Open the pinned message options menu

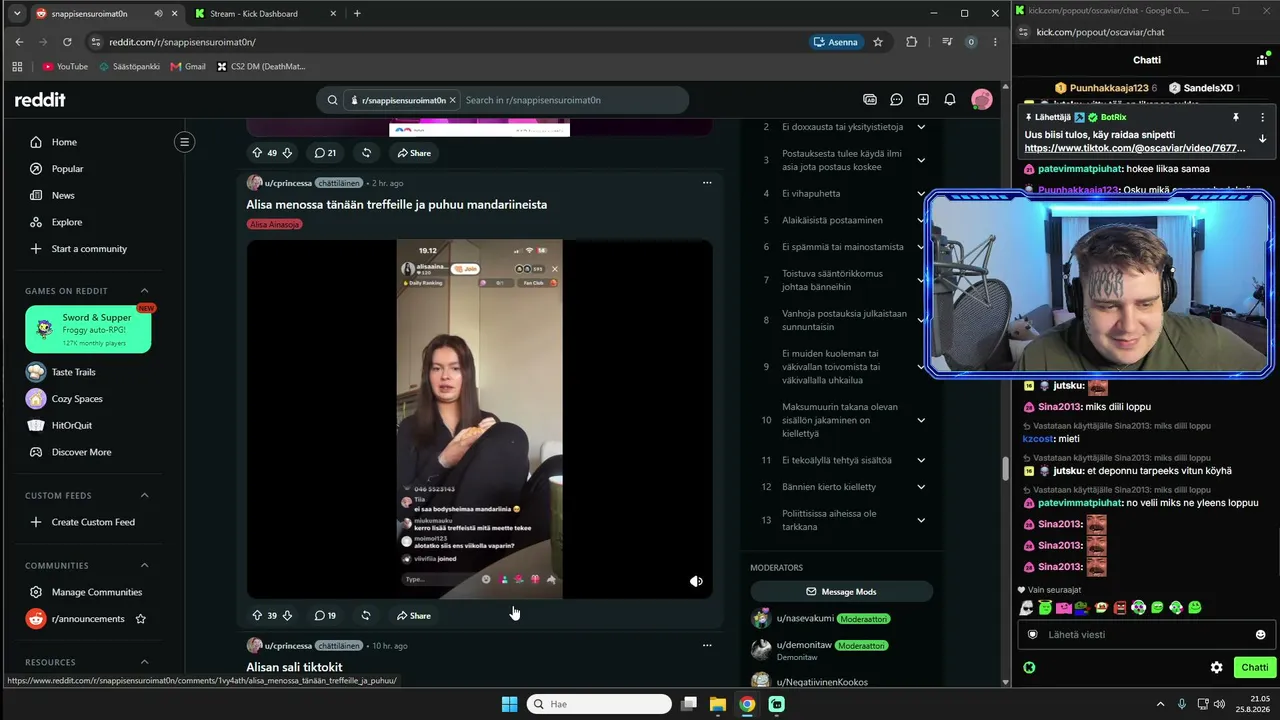point(1262,117)
